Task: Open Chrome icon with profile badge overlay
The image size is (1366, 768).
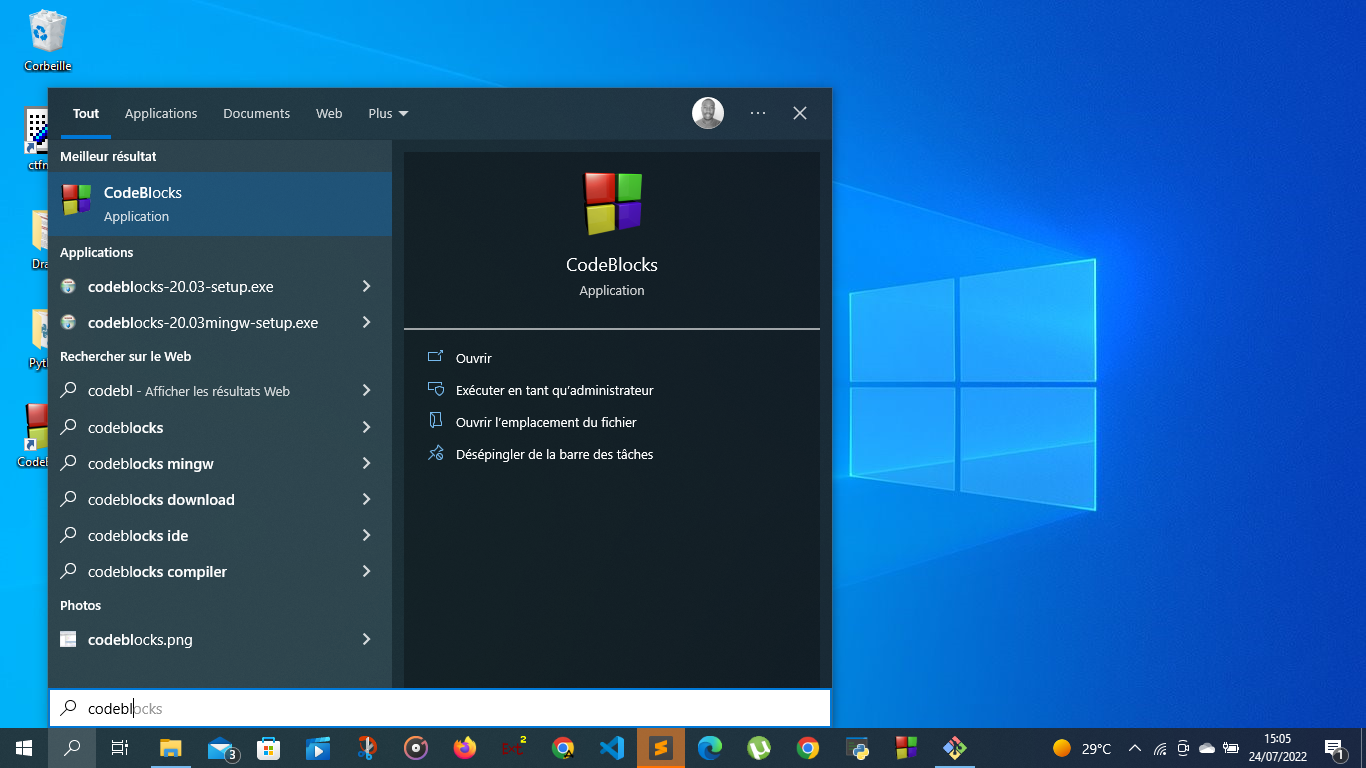Action: [563, 748]
